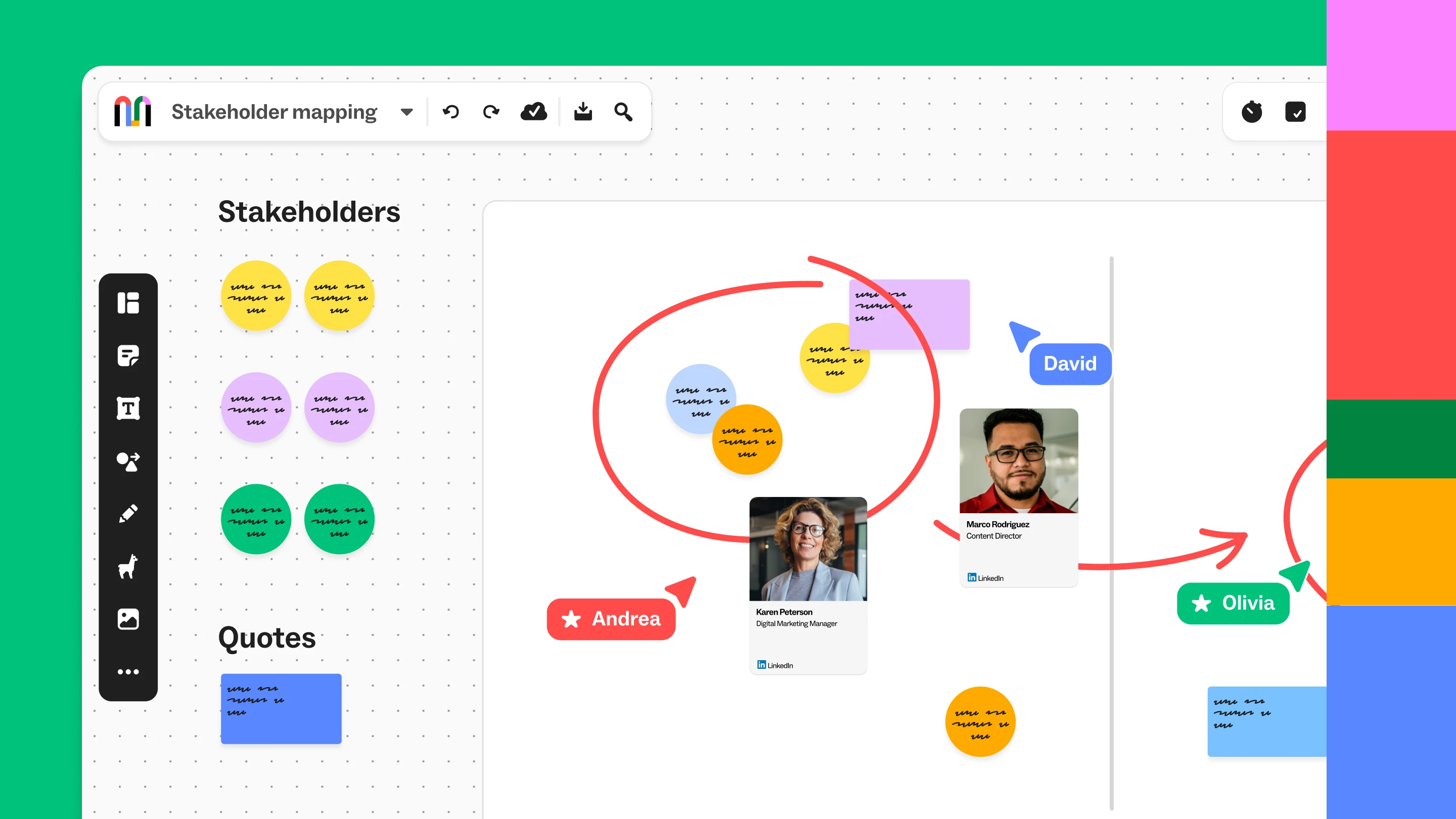This screenshot has height=819, width=1456.
Task: Click the Andrea collaborator cursor label
Action: pos(611,619)
